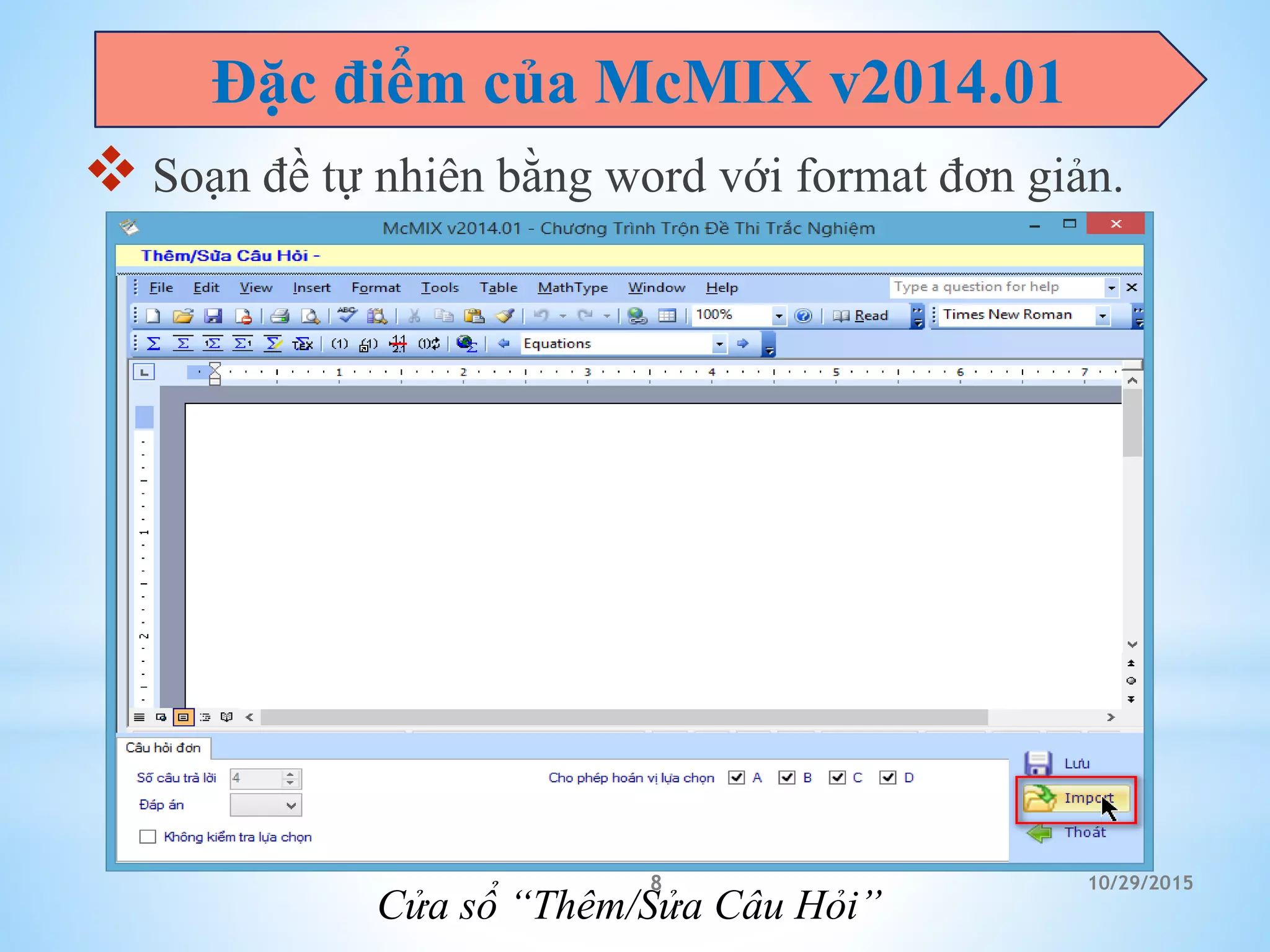Enable 'Không kiểm tra lựa chọn' checkbox
The height and width of the screenshot is (952, 1270).
[148, 837]
